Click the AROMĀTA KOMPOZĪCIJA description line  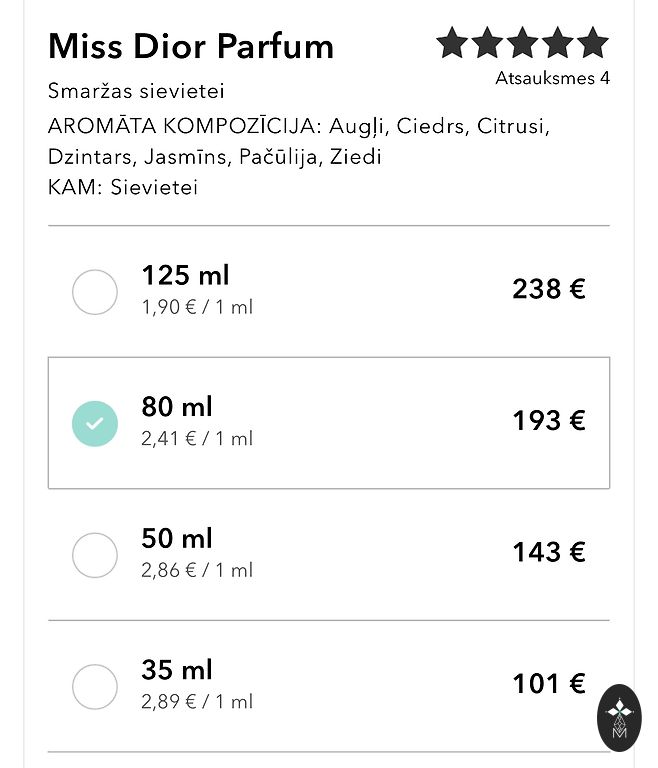[x=299, y=126]
